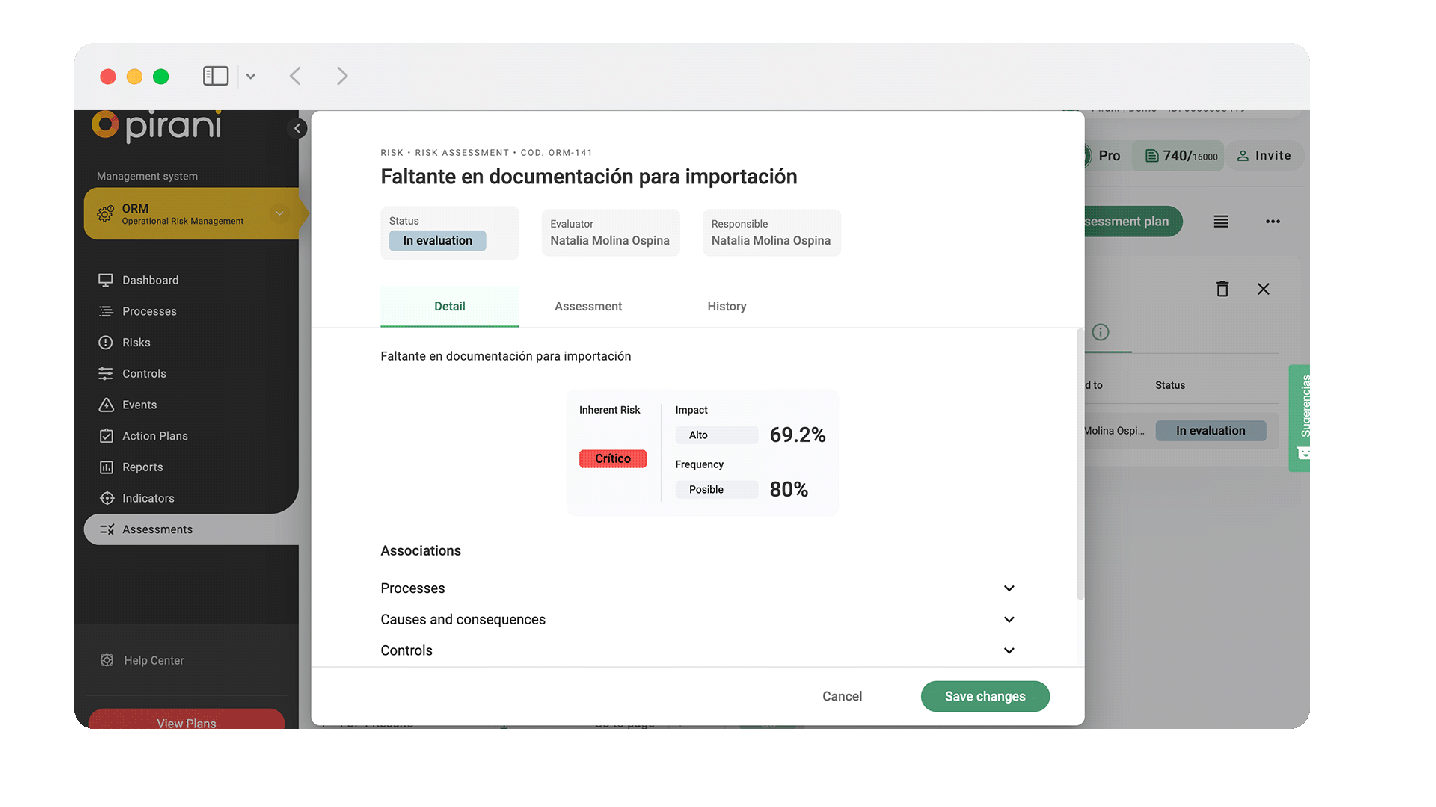
Task: Collapse the sidebar with the arrow toggle
Action: (x=297, y=128)
